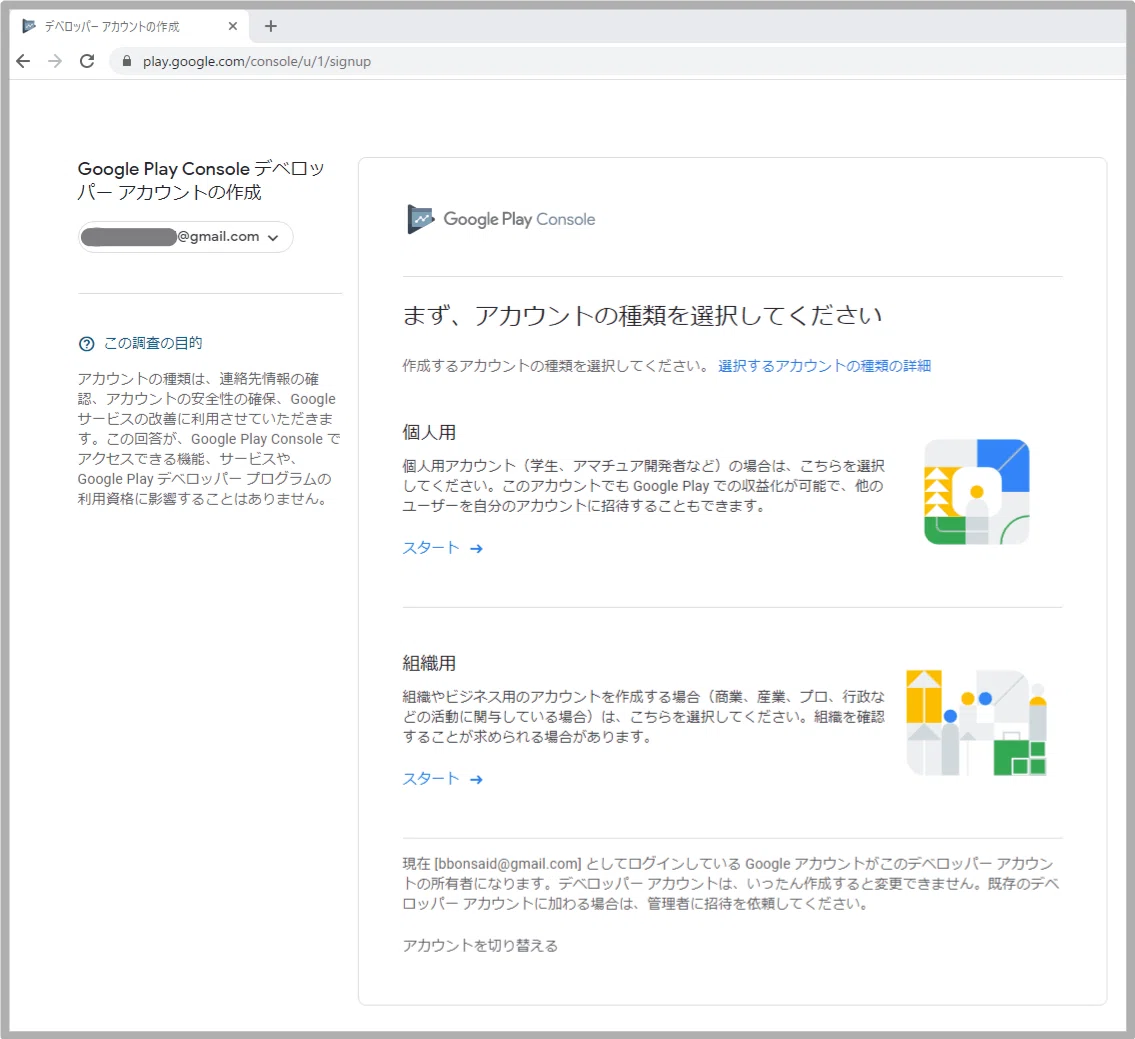The height and width of the screenshot is (1039, 1135).
Task: Click the tab's Play Console favicon
Action: coord(29,27)
